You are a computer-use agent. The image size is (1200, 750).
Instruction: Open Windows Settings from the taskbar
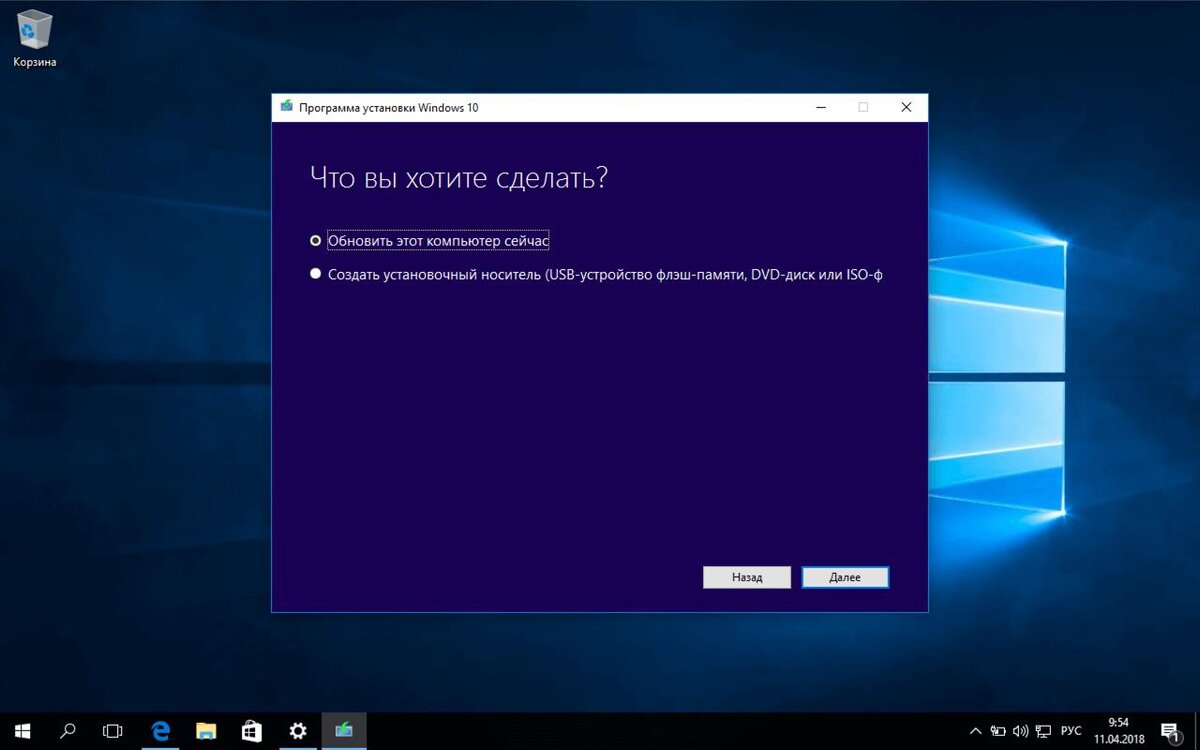(x=298, y=731)
